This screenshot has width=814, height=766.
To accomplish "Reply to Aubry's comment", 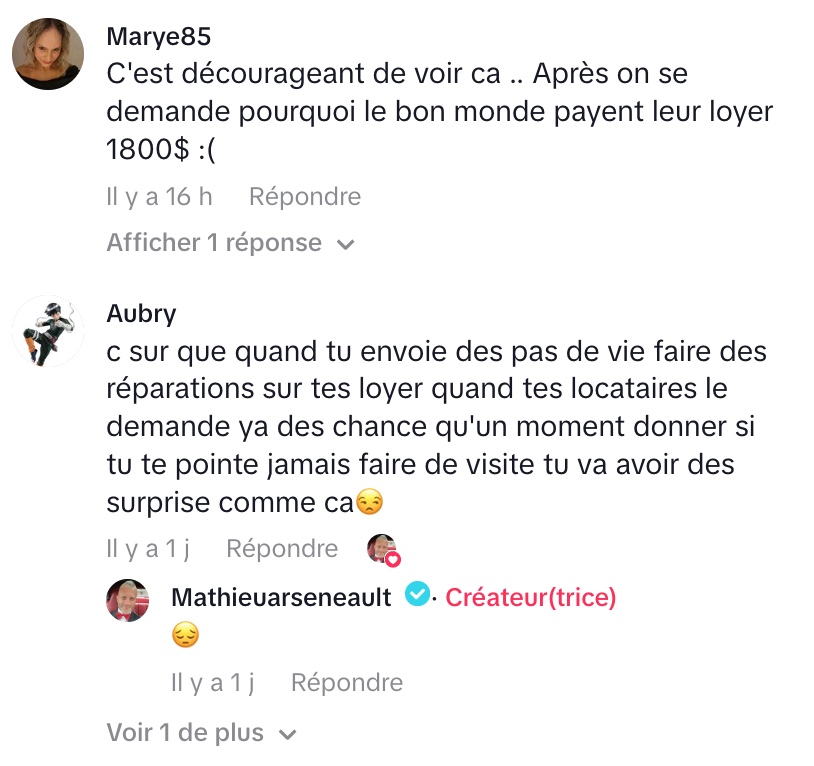I will (282, 549).
